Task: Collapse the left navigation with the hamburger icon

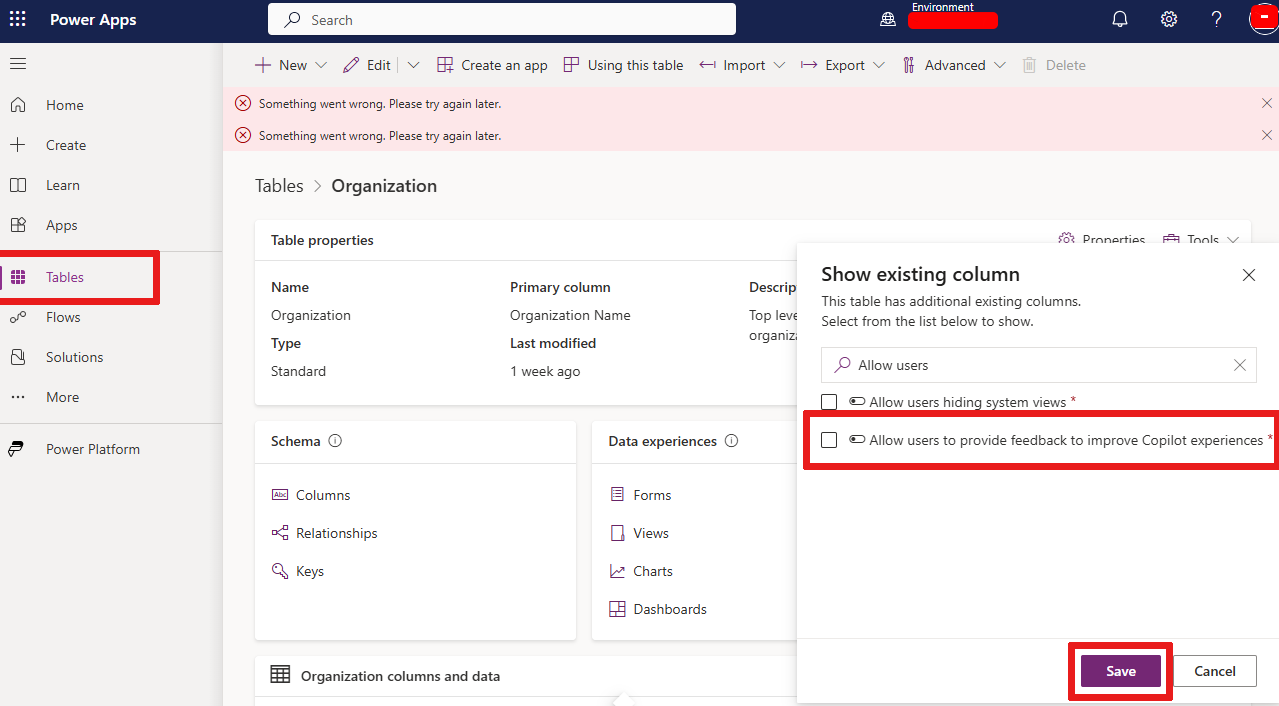Action: coord(17,64)
